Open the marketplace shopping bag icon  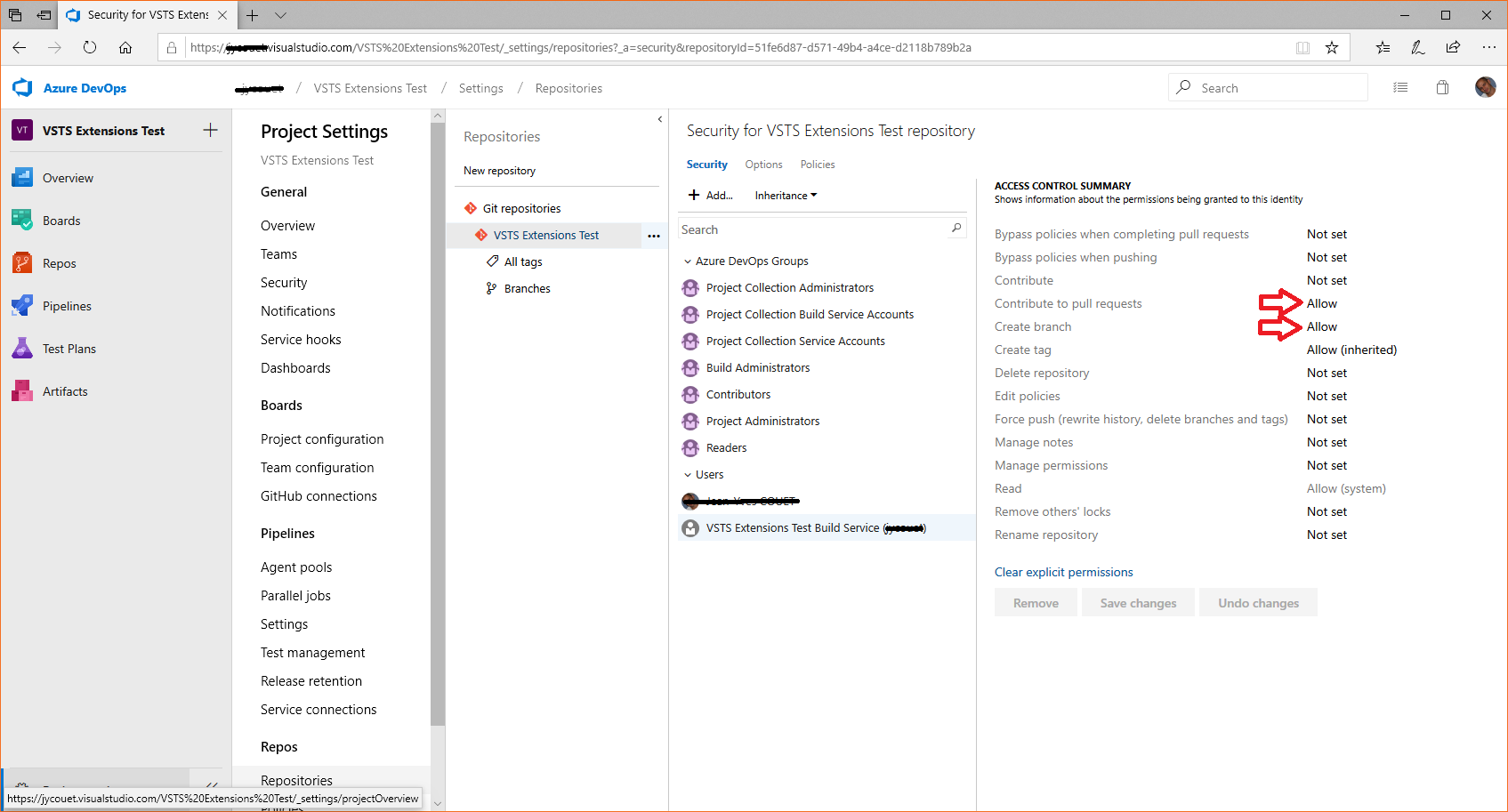click(x=1442, y=87)
